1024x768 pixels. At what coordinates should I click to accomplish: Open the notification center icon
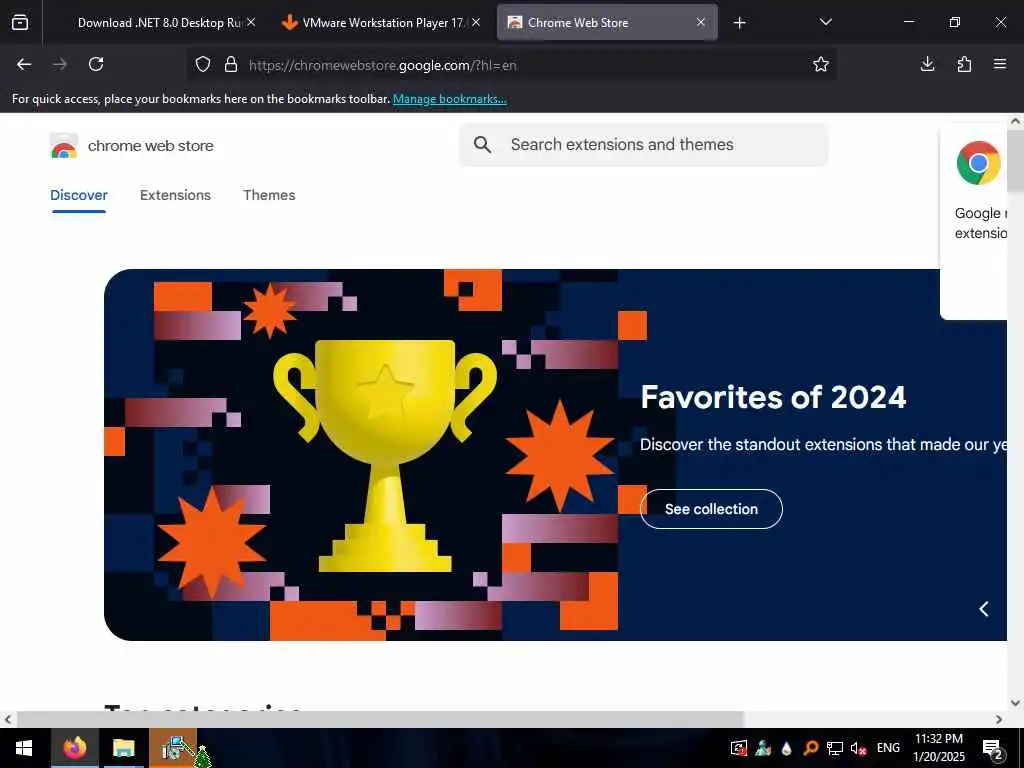(x=993, y=749)
